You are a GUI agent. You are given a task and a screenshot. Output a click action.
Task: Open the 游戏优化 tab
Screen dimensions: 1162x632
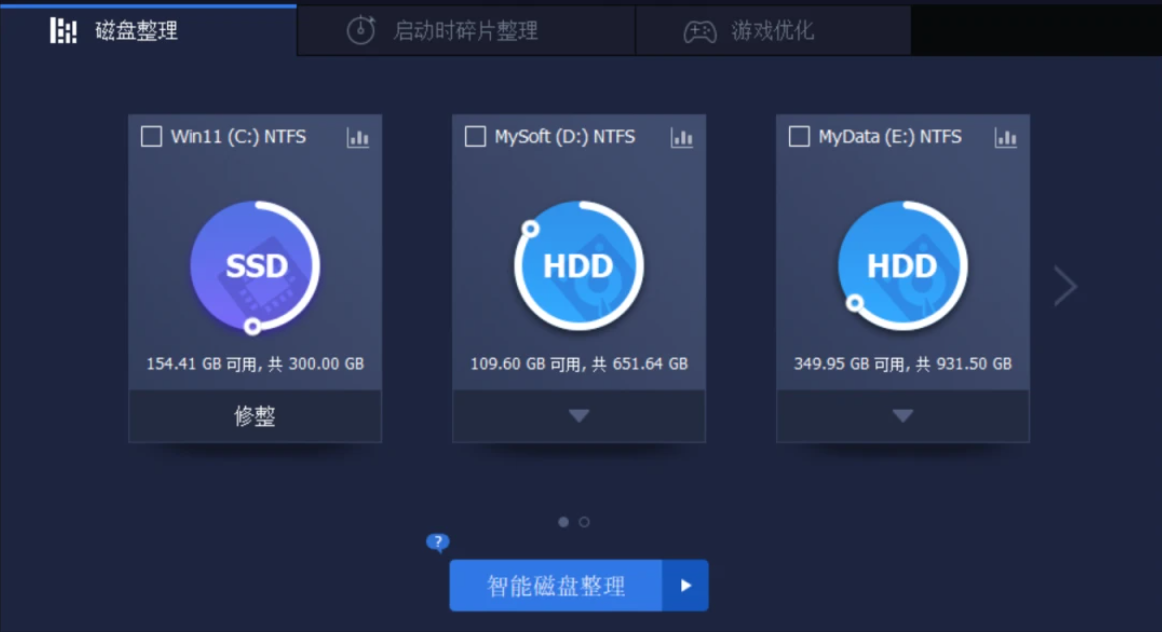(x=775, y=31)
